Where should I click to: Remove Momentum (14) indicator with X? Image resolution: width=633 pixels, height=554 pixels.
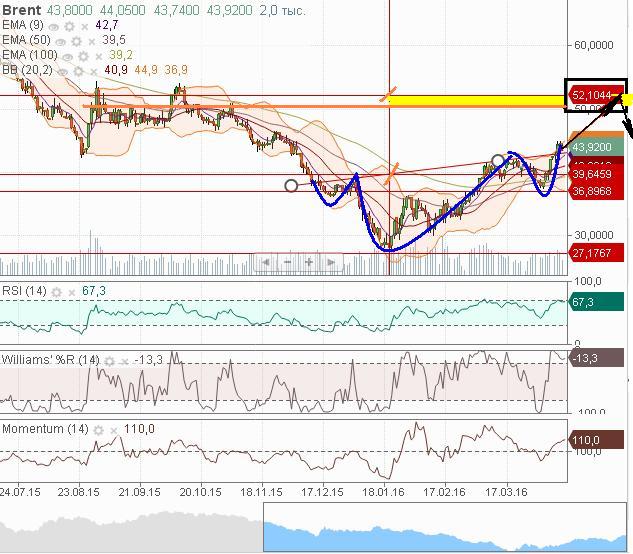(x=114, y=431)
